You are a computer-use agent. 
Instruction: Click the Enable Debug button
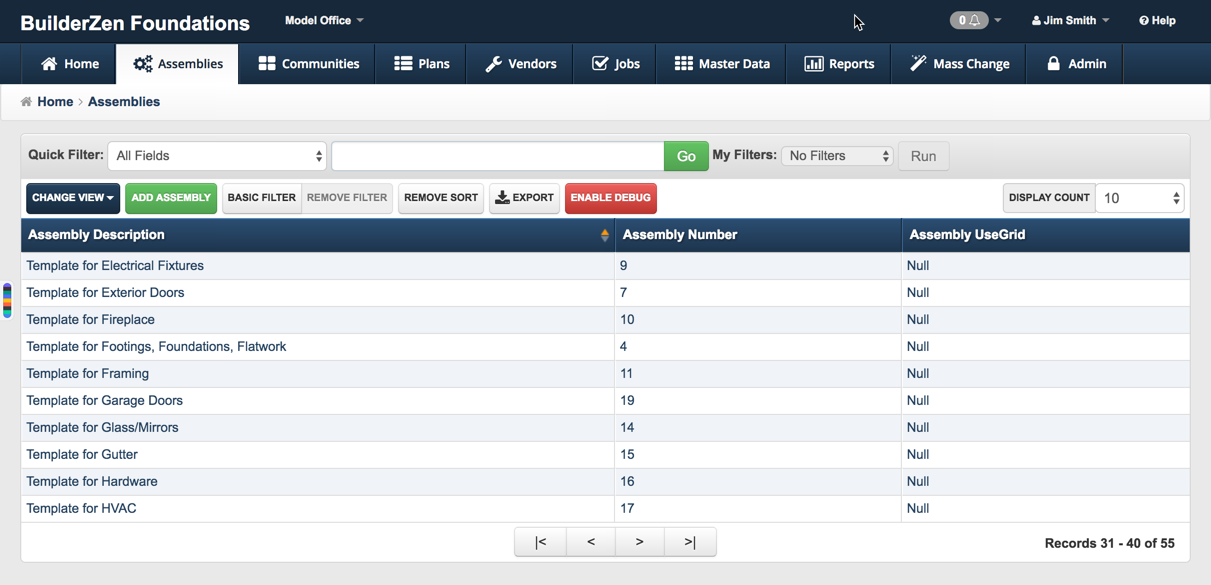[x=610, y=198]
